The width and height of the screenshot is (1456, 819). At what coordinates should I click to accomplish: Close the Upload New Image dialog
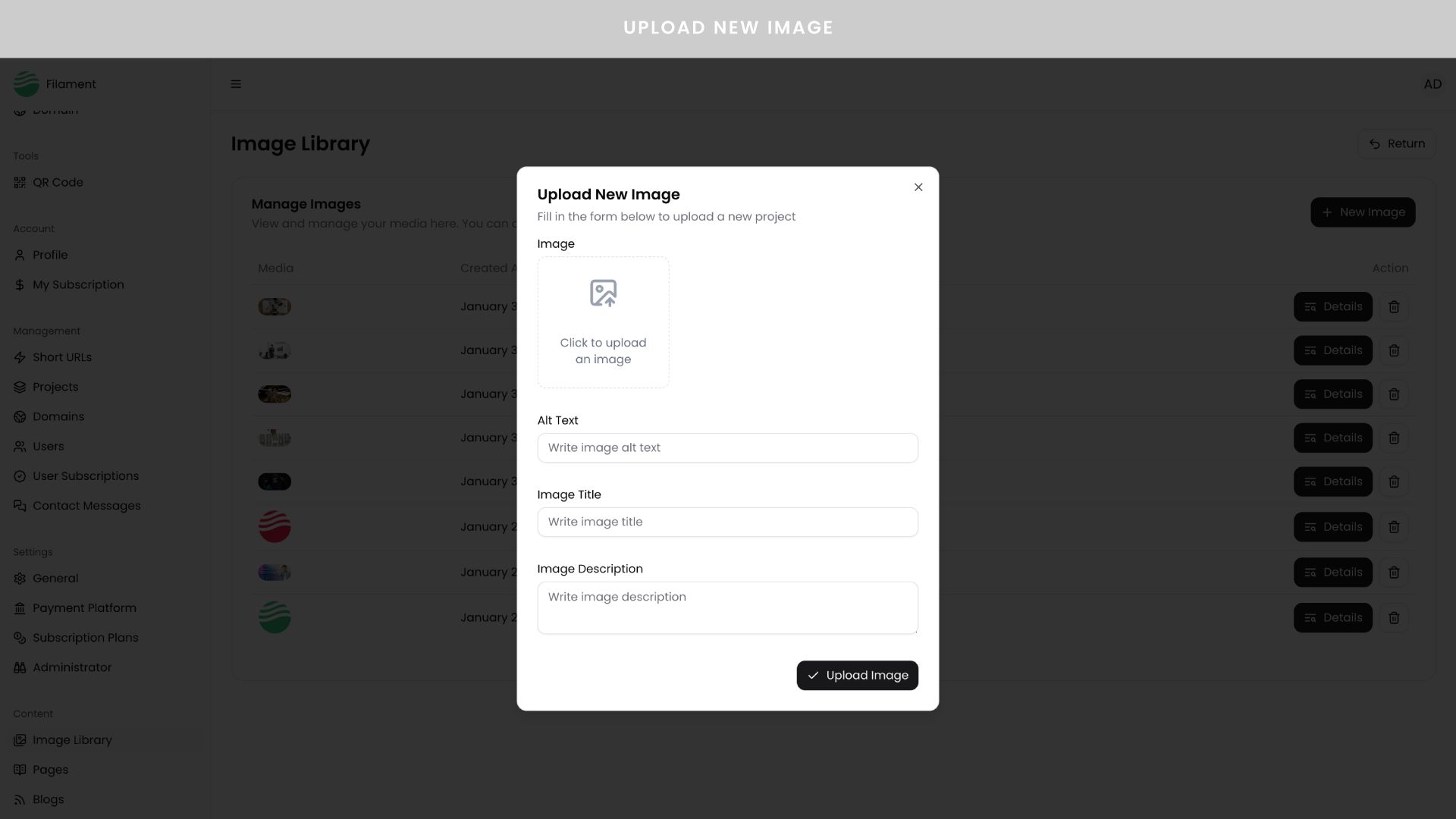coord(918,187)
